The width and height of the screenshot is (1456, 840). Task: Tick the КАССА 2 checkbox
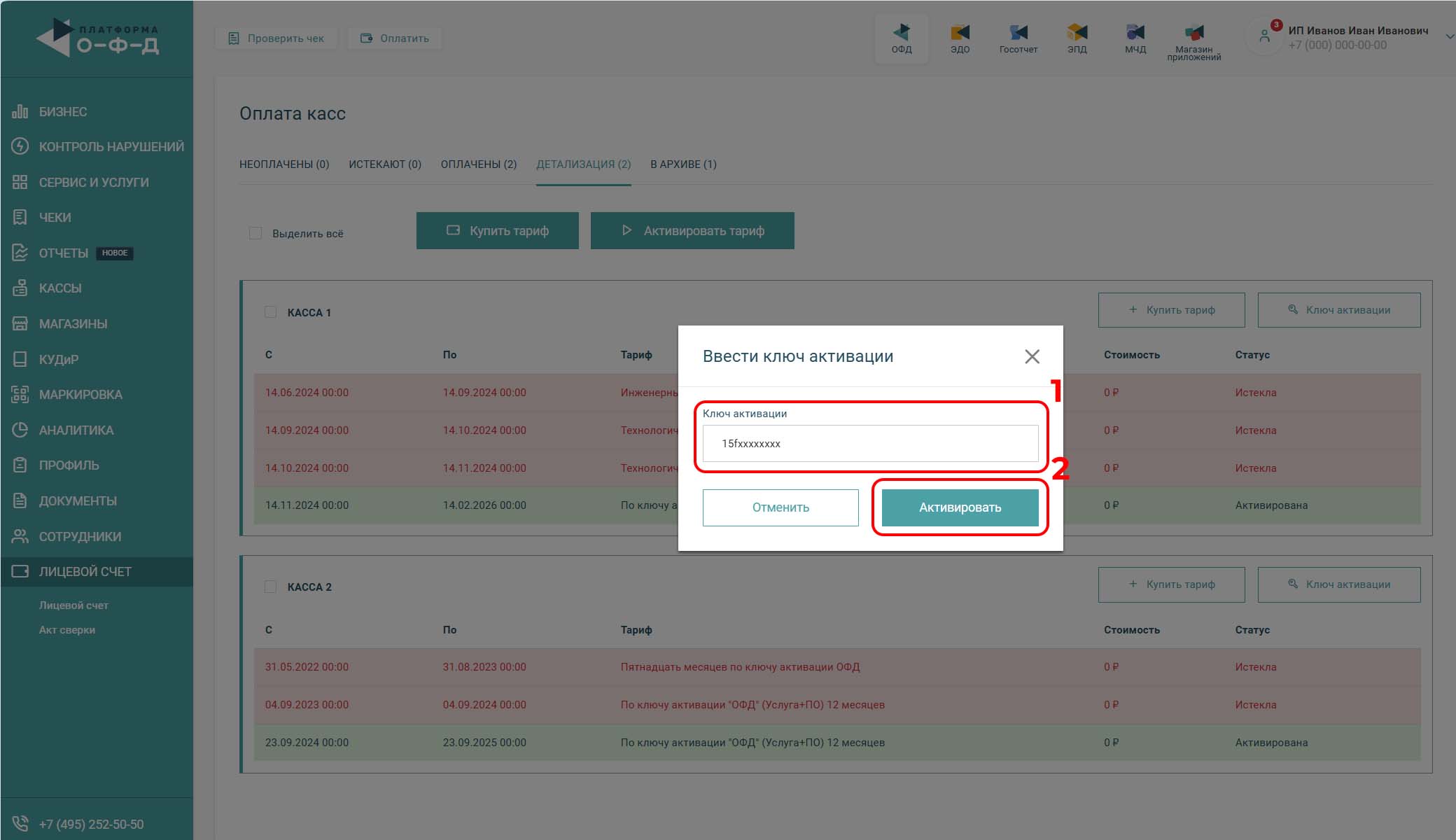click(x=270, y=587)
